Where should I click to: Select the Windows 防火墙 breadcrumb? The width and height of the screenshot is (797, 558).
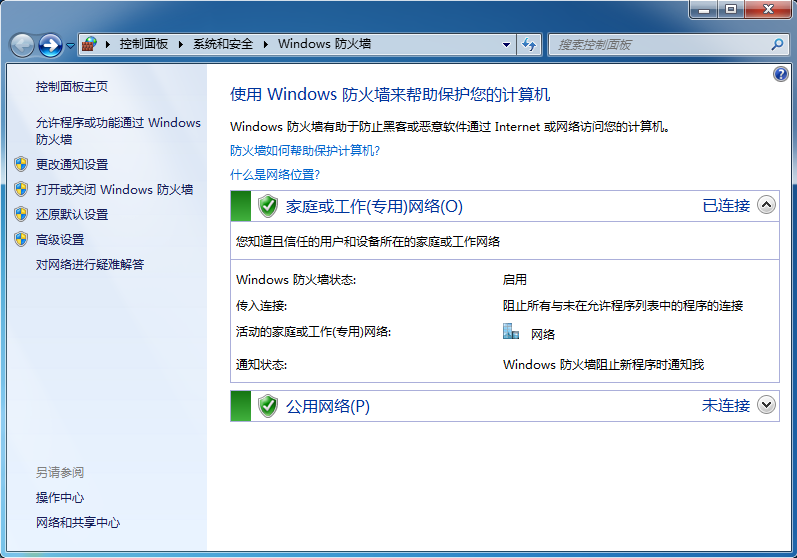tap(324, 44)
